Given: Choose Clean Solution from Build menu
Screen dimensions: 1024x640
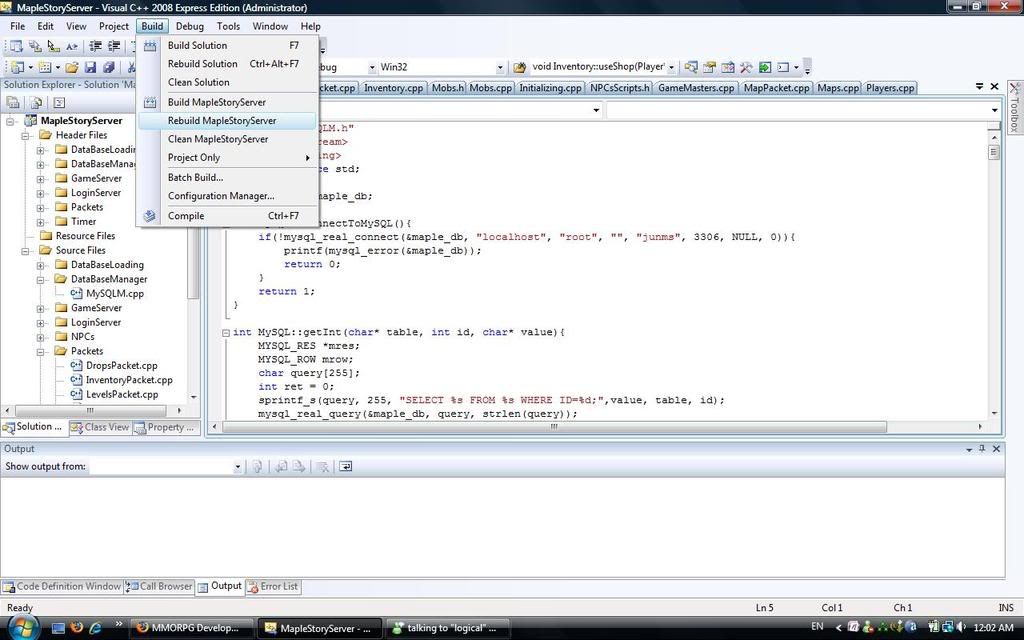Looking at the screenshot, I should click(x=198, y=82).
